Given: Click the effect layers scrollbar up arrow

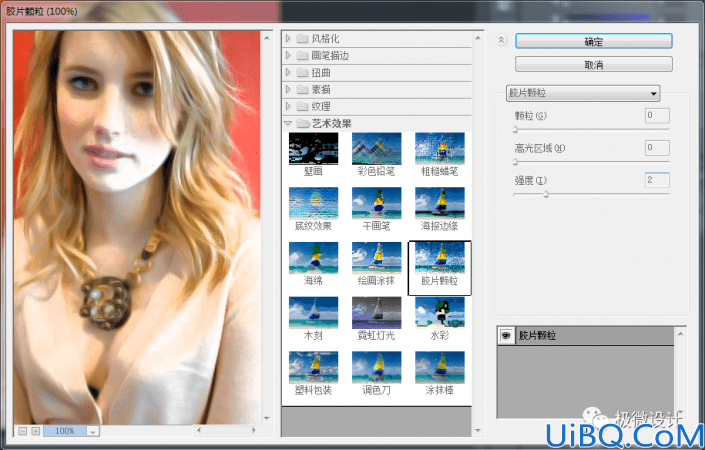Looking at the screenshot, I should click(681, 334).
